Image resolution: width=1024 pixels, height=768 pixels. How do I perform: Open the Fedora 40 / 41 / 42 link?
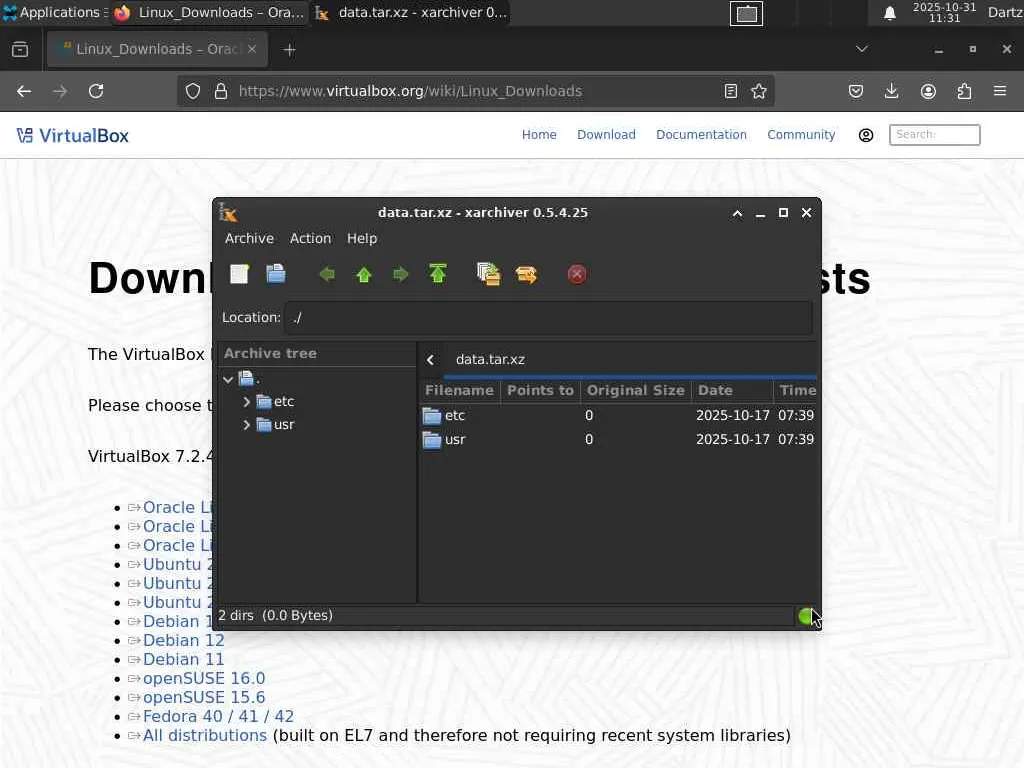coord(218,716)
